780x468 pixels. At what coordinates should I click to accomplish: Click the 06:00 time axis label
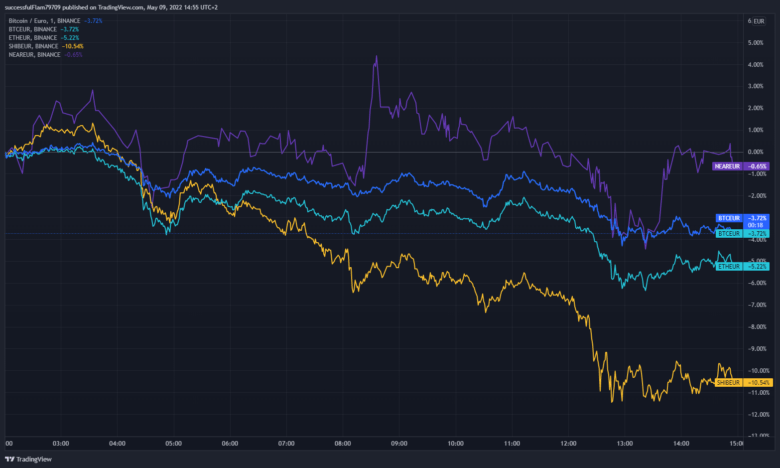point(230,443)
